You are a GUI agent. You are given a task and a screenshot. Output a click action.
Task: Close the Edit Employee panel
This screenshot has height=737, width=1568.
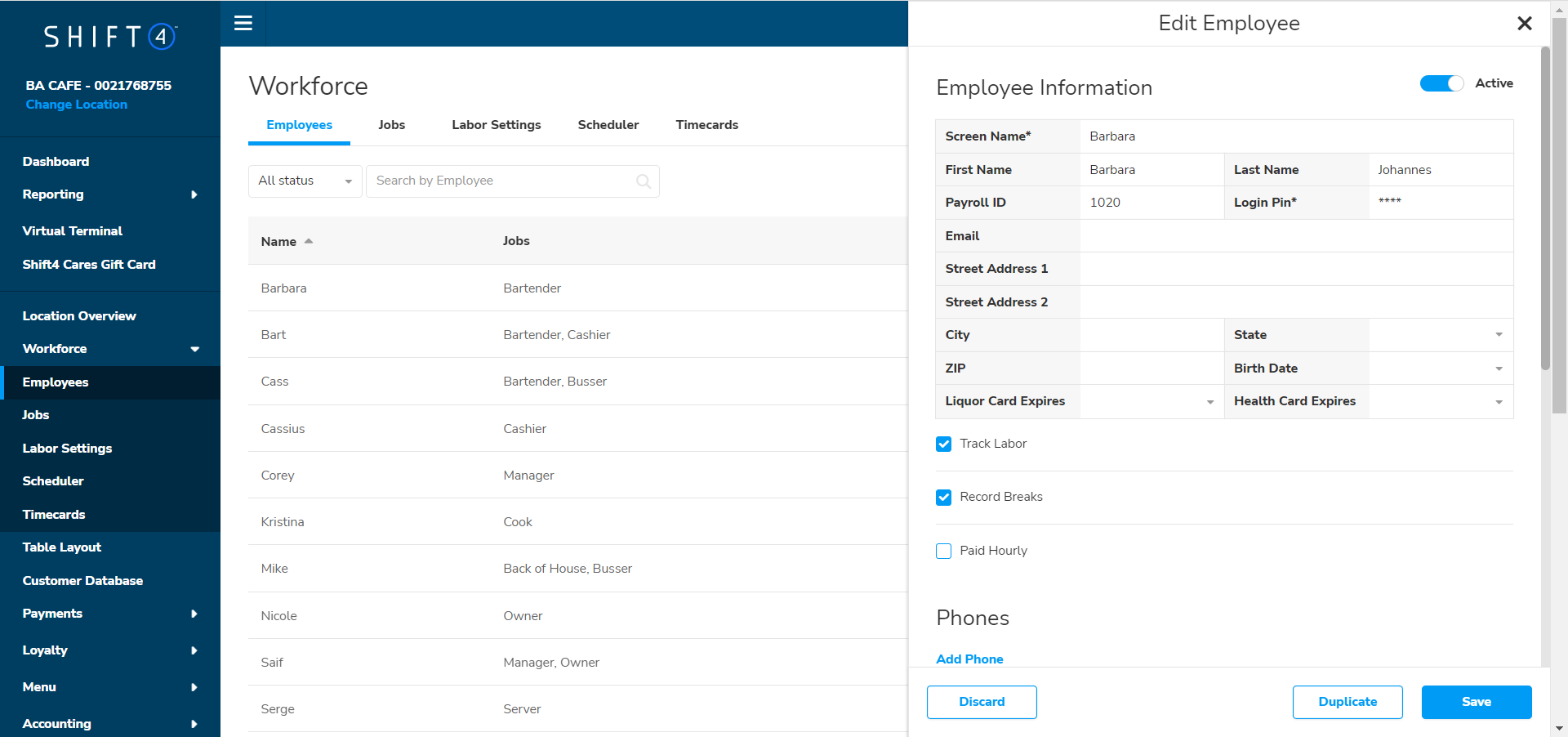1524,24
